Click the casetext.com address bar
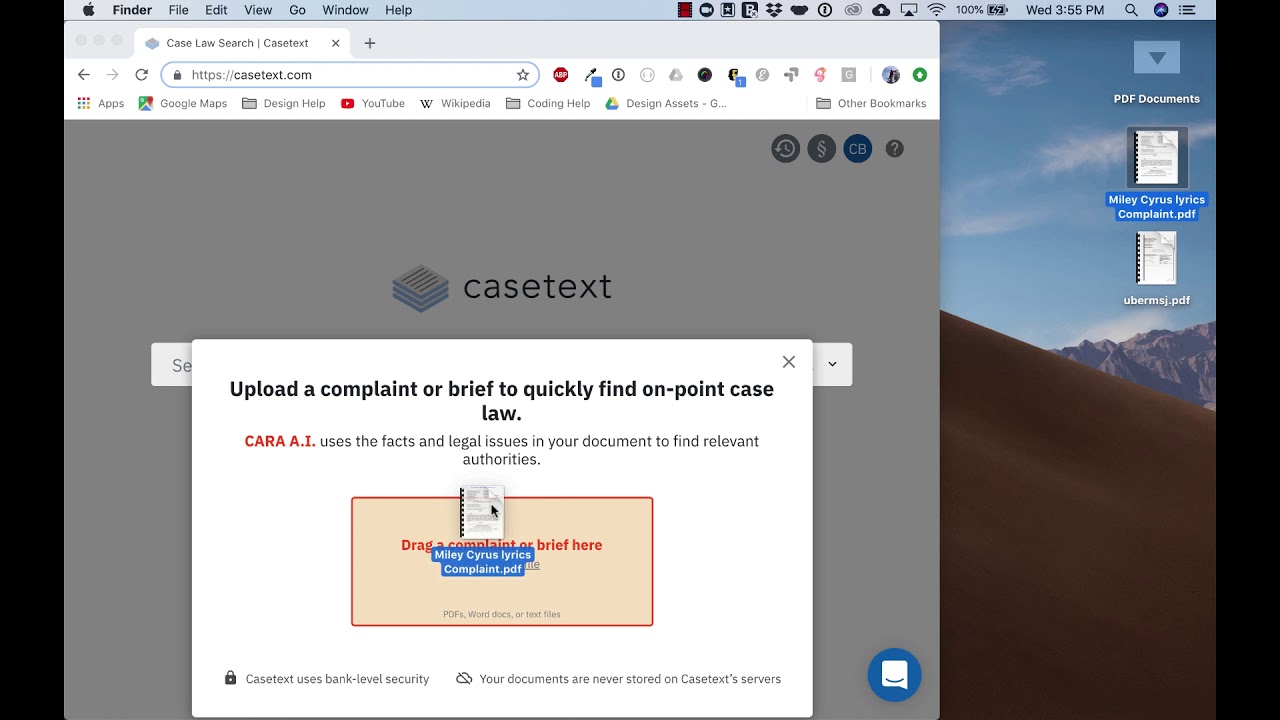This screenshot has height=720, width=1280. (x=350, y=75)
